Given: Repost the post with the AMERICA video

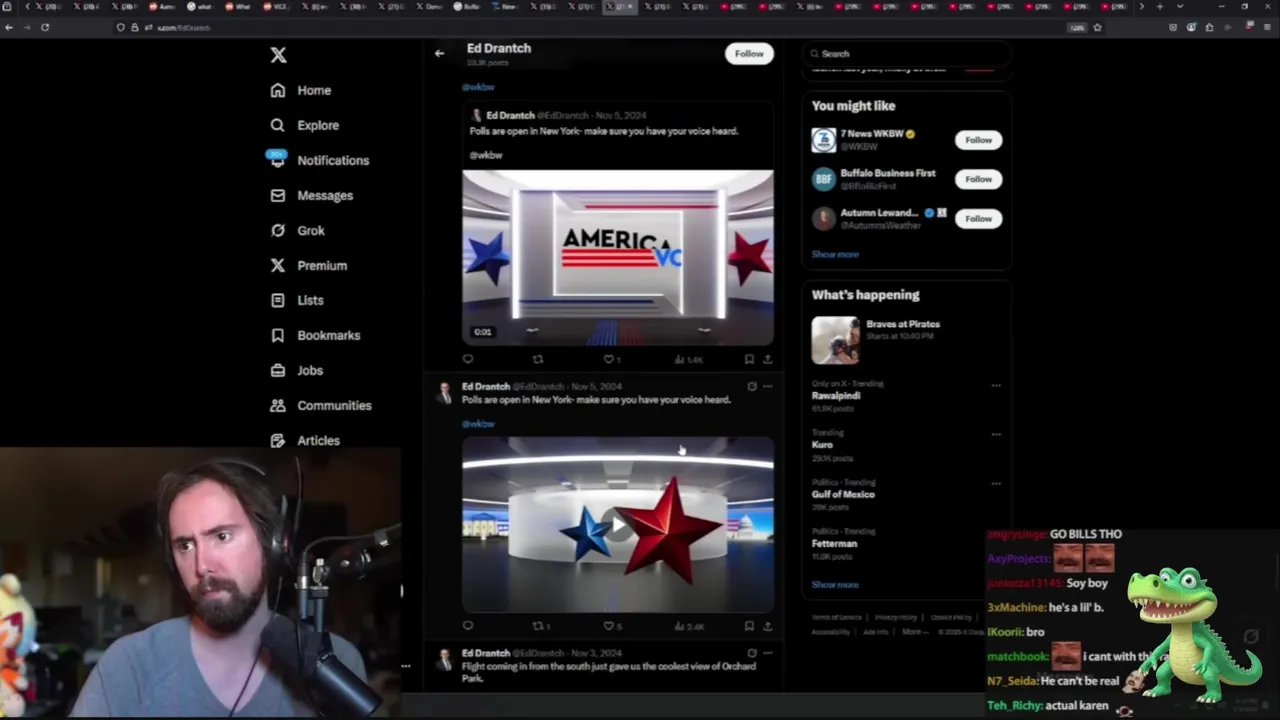Looking at the screenshot, I should coord(538,359).
